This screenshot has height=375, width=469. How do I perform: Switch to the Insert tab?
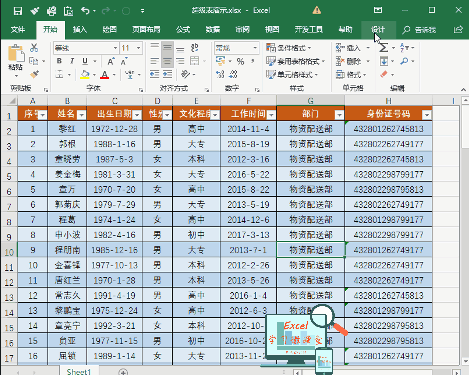[x=80, y=30]
